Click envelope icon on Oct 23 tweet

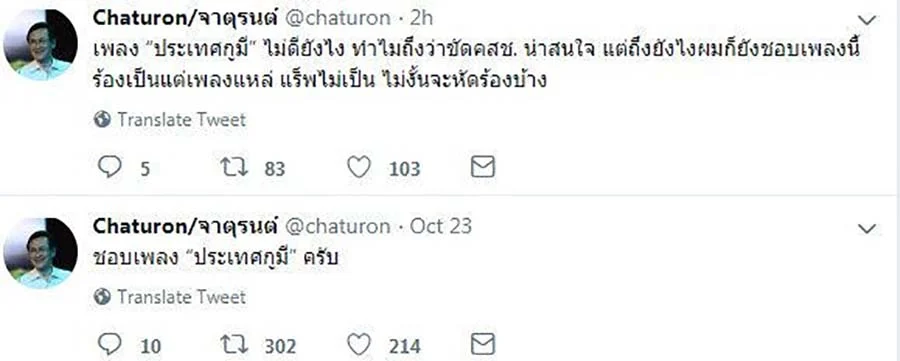483,346
